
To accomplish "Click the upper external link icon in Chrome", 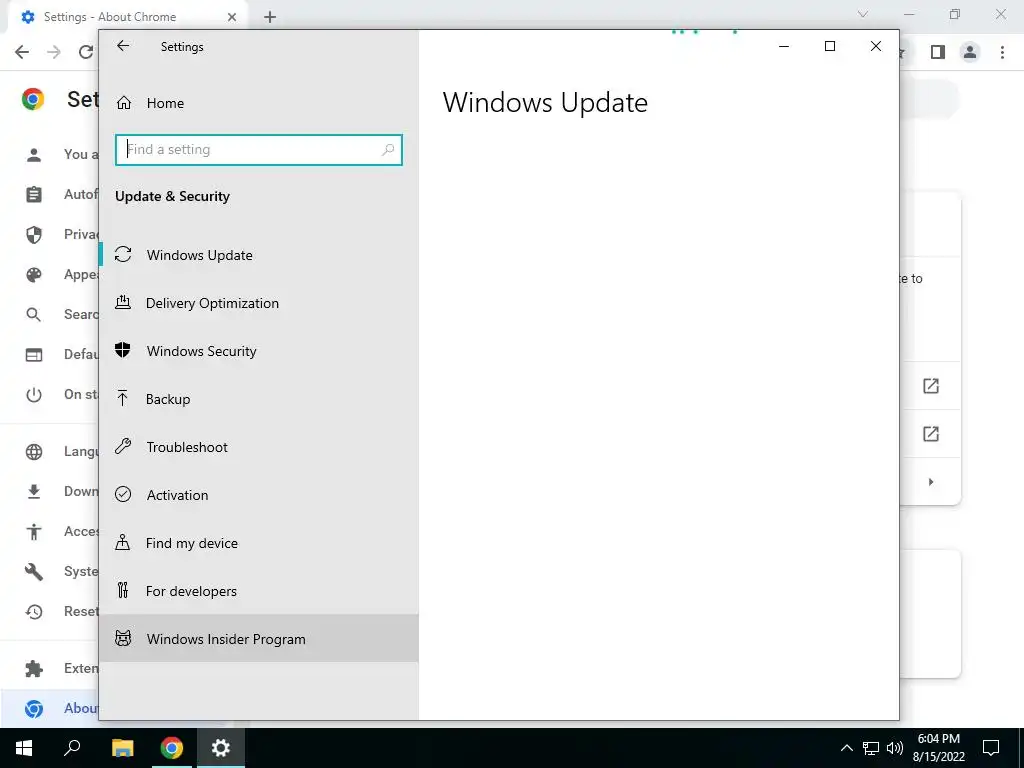I will (931, 386).
